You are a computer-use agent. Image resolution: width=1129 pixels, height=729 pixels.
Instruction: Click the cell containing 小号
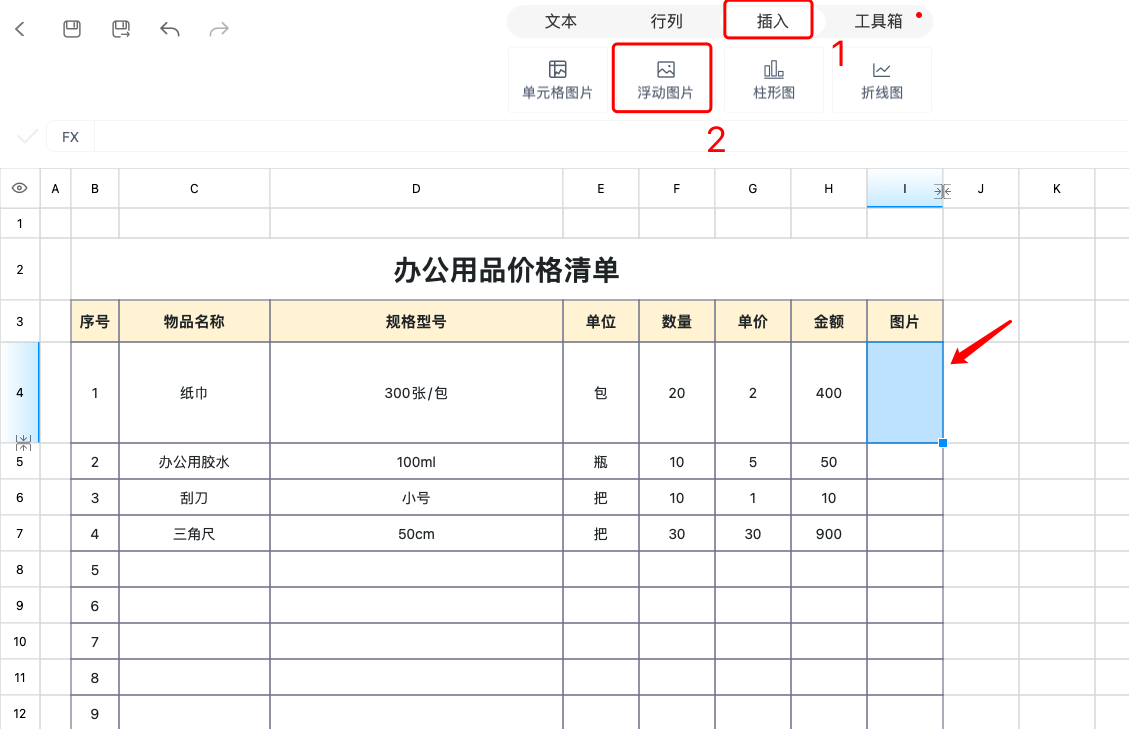click(416, 498)
